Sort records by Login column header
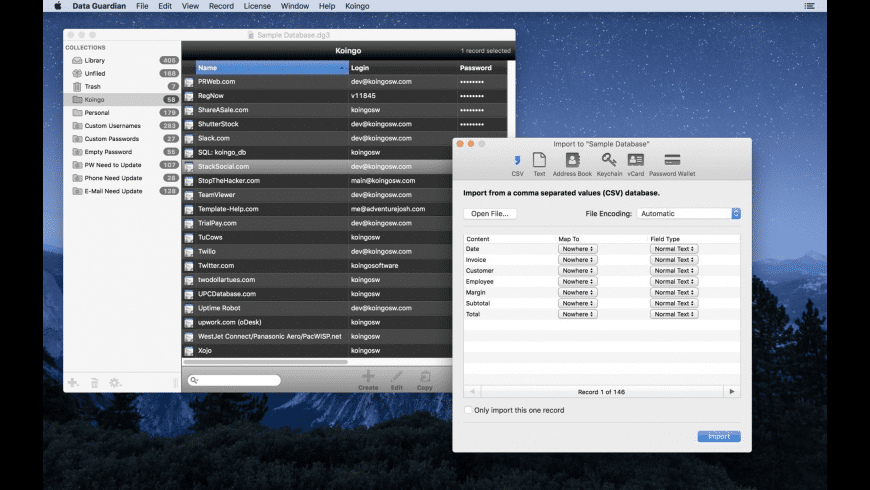This screenshot has width=870, height=490. click(x=403, y=68)
